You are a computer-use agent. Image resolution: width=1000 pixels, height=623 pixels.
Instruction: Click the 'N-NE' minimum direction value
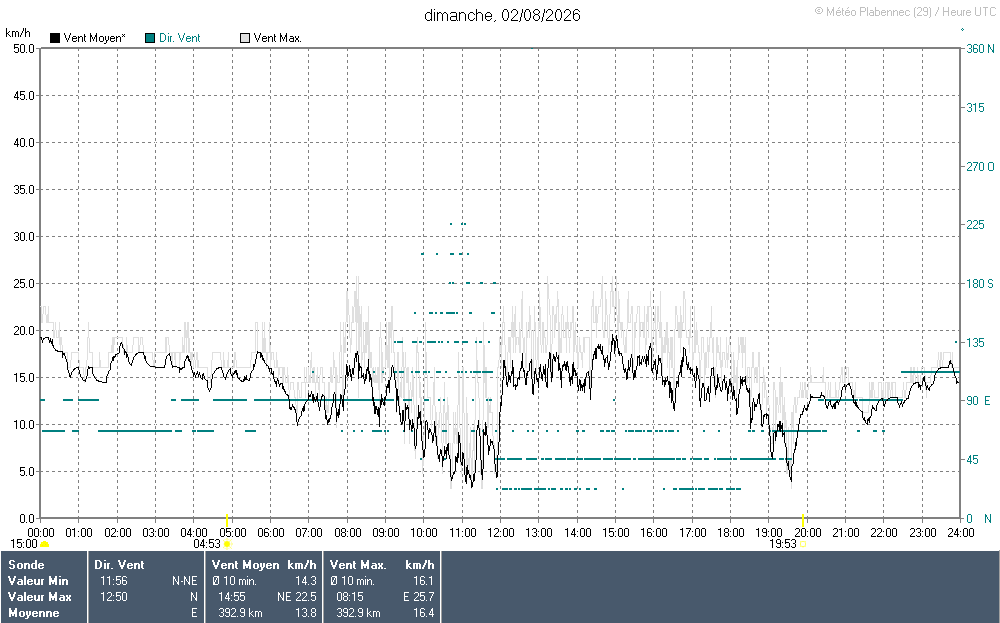pos(185,581)
